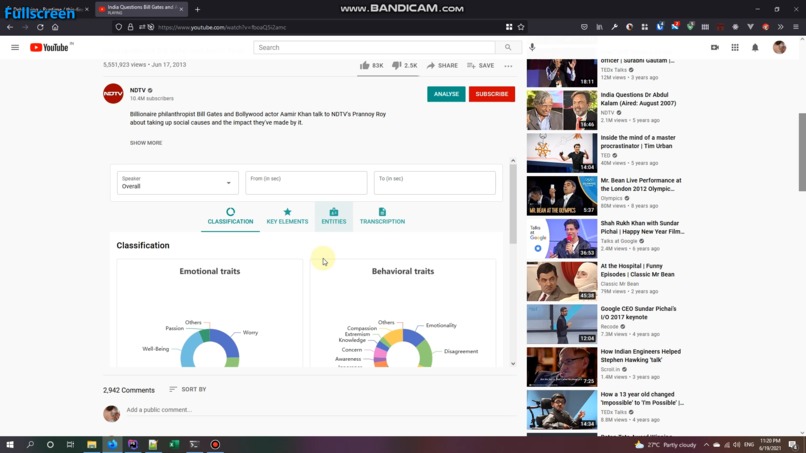Open the Bandicam recorder taskbar icon
The image size is (806, 453).
pyautogui.click(x=215, y=444)
